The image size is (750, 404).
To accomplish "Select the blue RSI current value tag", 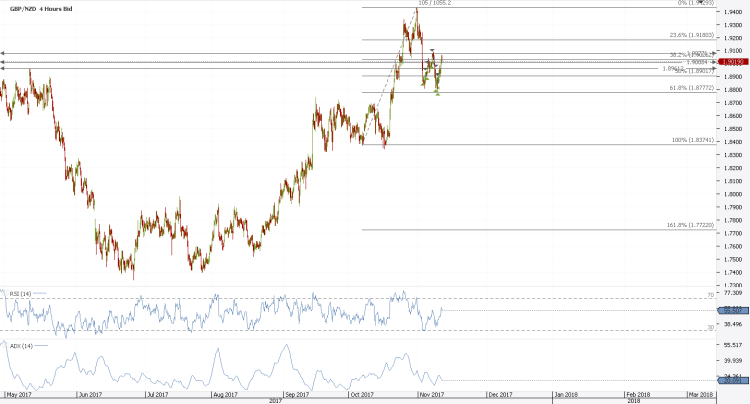I will (733, 310).
